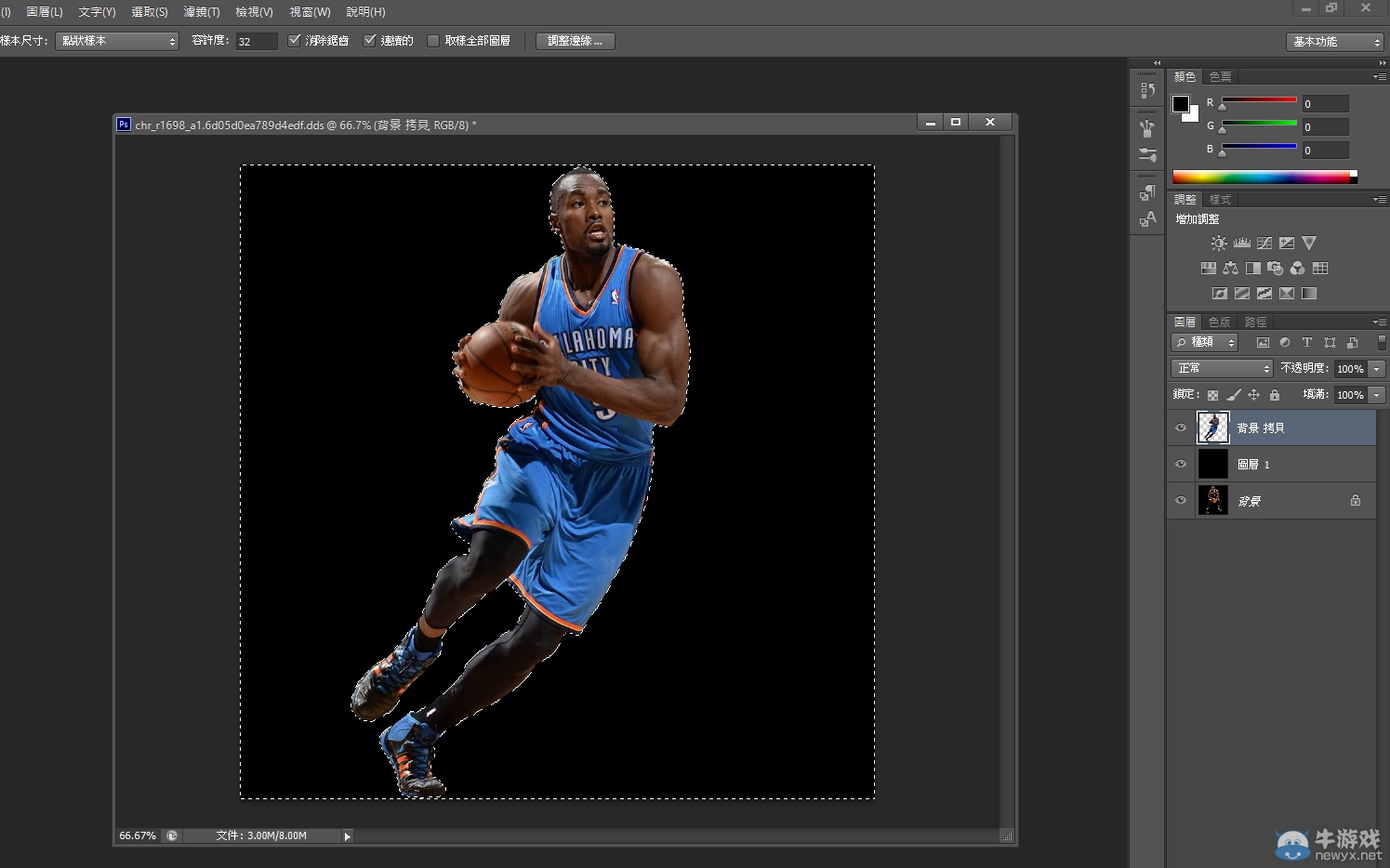Viewport: 1390px width, 868px height.
Task: Add a Color Balance adjustment
Action: coord(1230,268)
